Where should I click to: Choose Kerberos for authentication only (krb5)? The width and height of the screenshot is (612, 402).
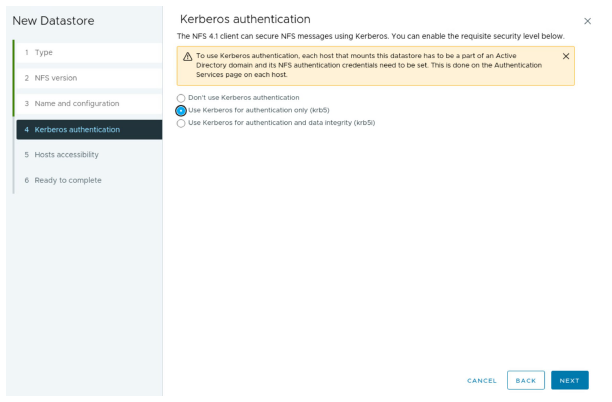pos(181,110)
